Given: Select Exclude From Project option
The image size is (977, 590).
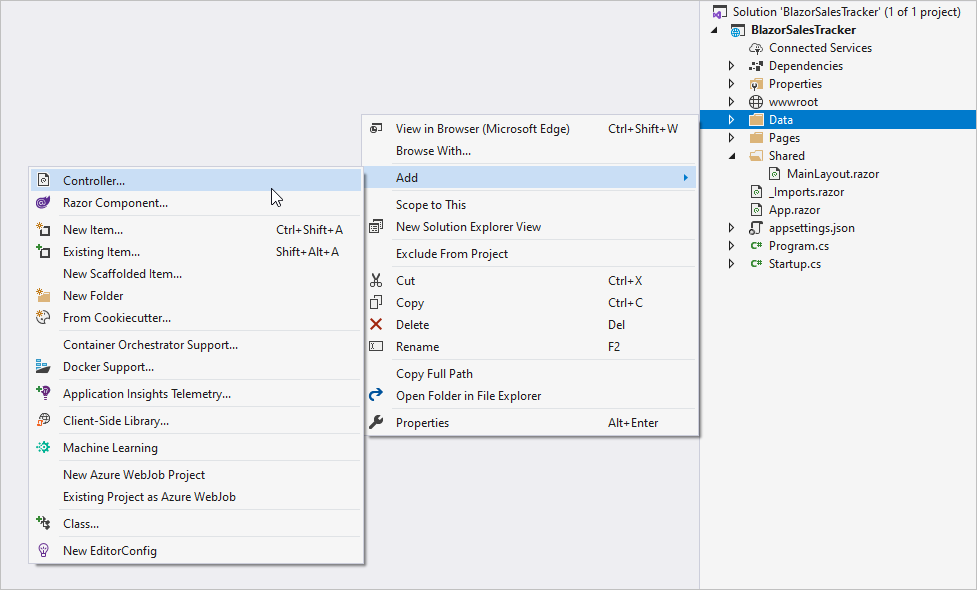Looking at the screenshot, I should point(451,254).
